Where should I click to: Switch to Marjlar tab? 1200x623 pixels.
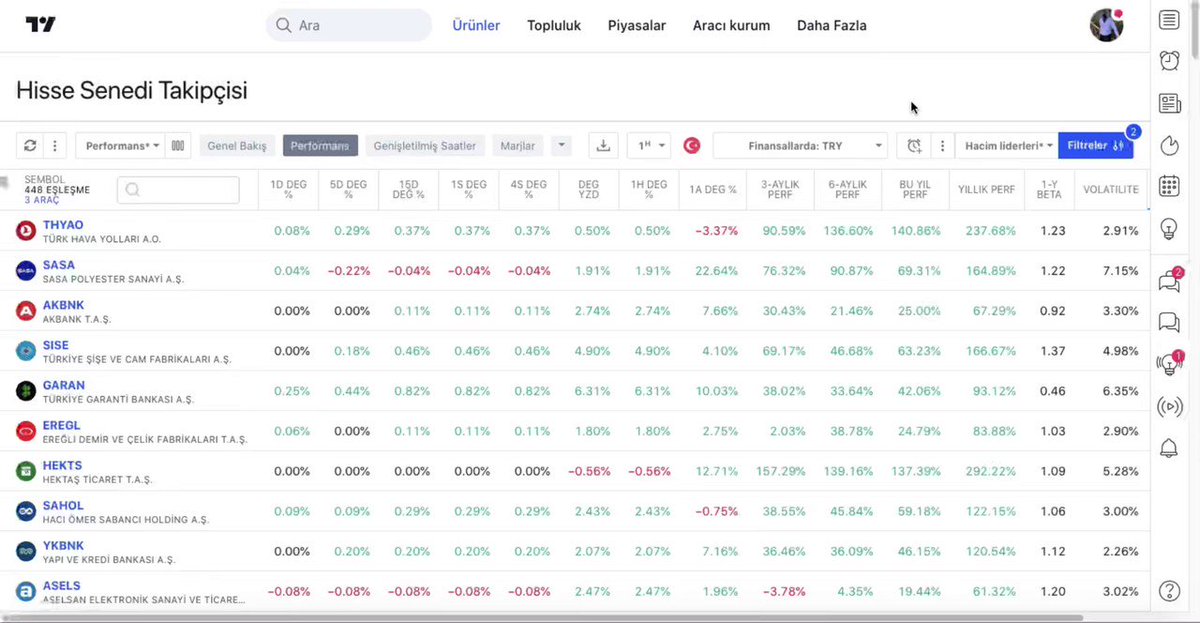click(518, 146)
